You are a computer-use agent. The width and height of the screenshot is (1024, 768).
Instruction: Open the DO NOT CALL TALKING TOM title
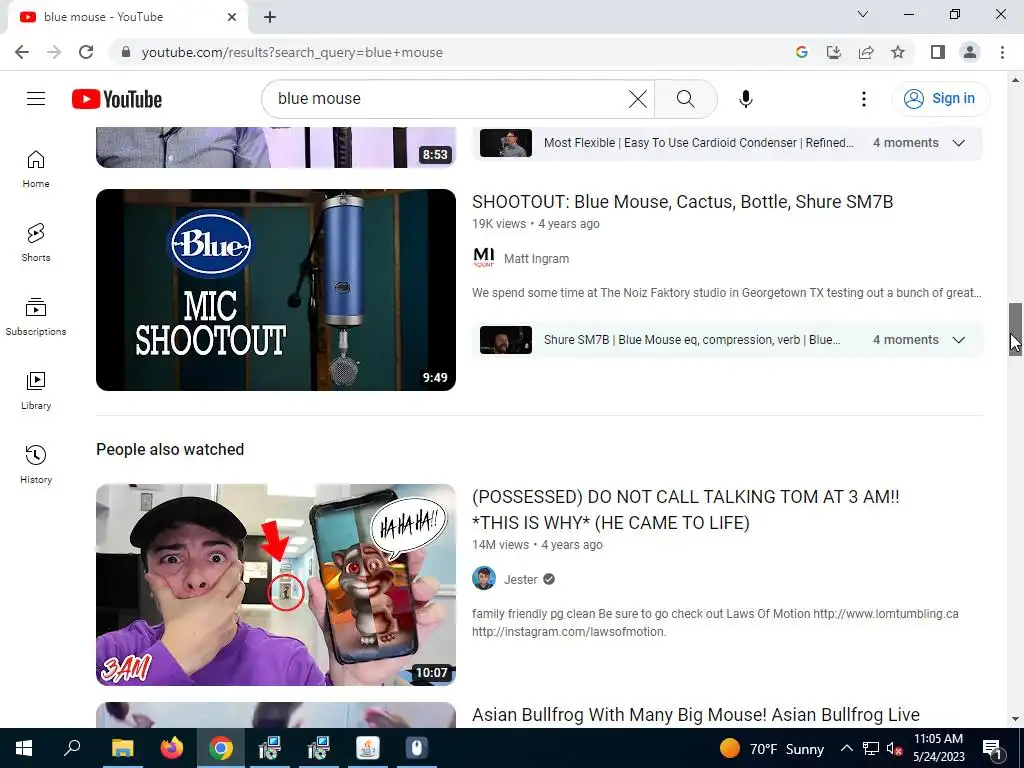coord(686,509)
